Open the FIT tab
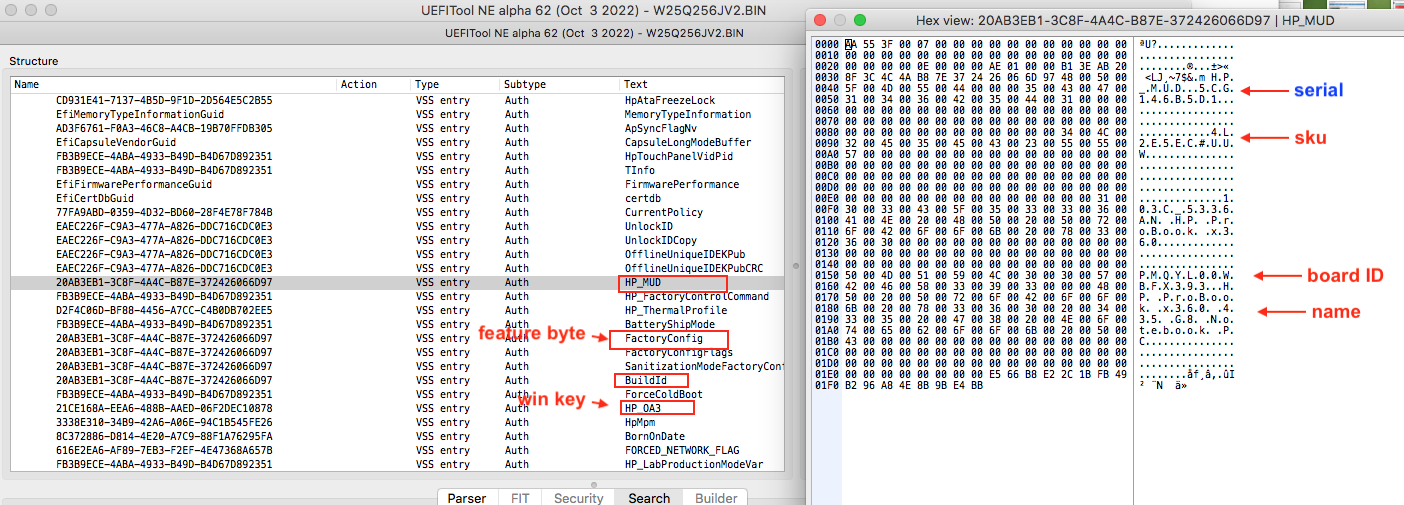The image size is (1404, 505). point(520,497)
